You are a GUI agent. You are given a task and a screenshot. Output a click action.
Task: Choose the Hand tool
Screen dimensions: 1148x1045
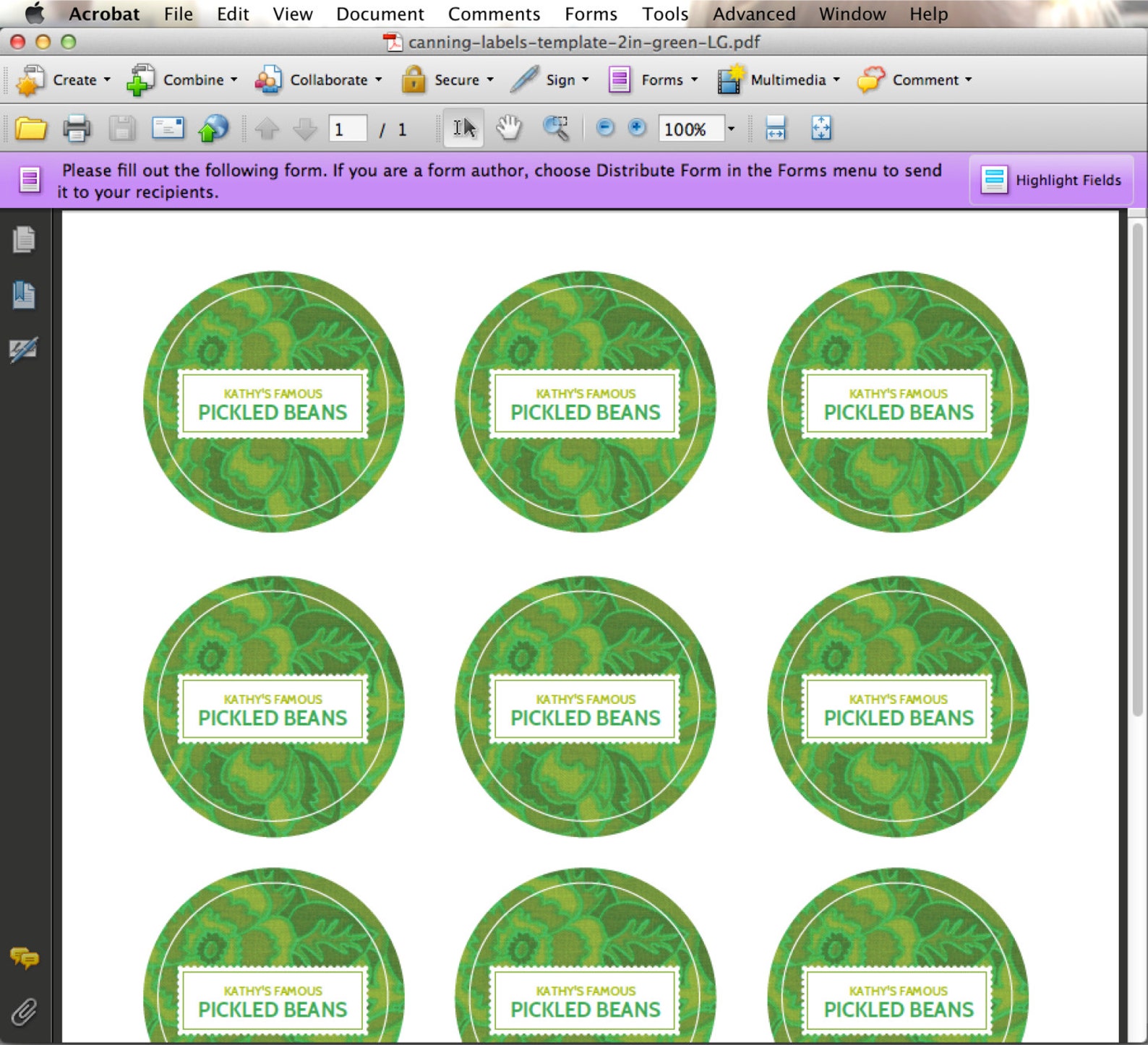click(x=509, y=129)
